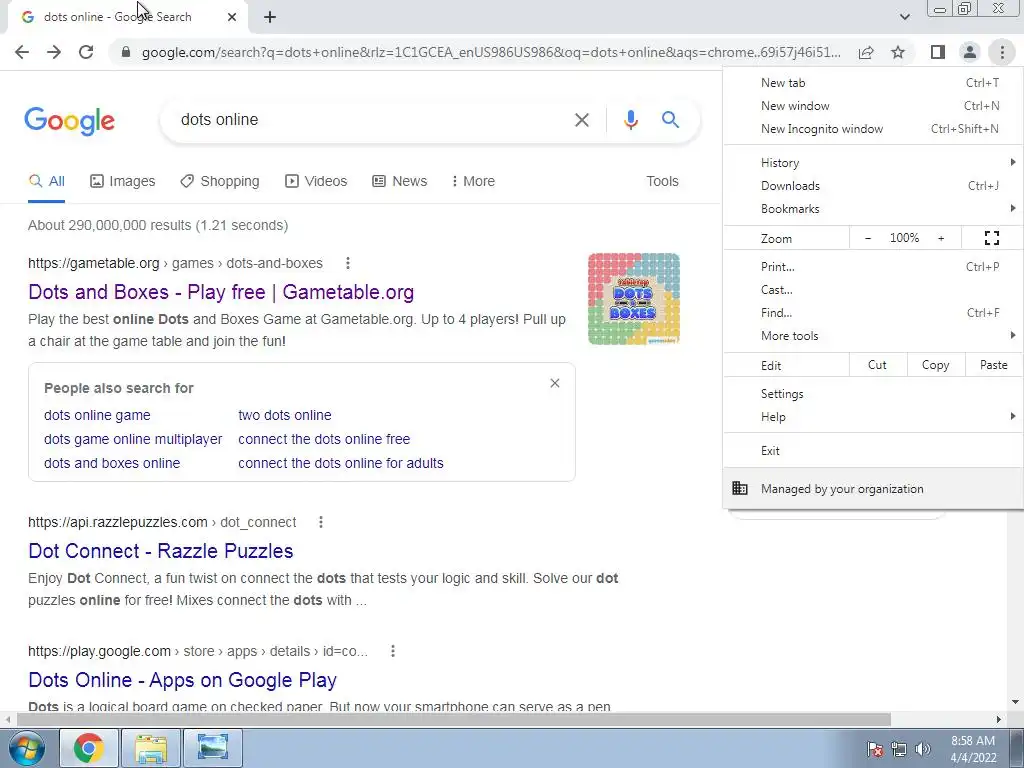View site information via padlock icon
The height and width of the screenshot is (768, 1024).
[126, 52]
